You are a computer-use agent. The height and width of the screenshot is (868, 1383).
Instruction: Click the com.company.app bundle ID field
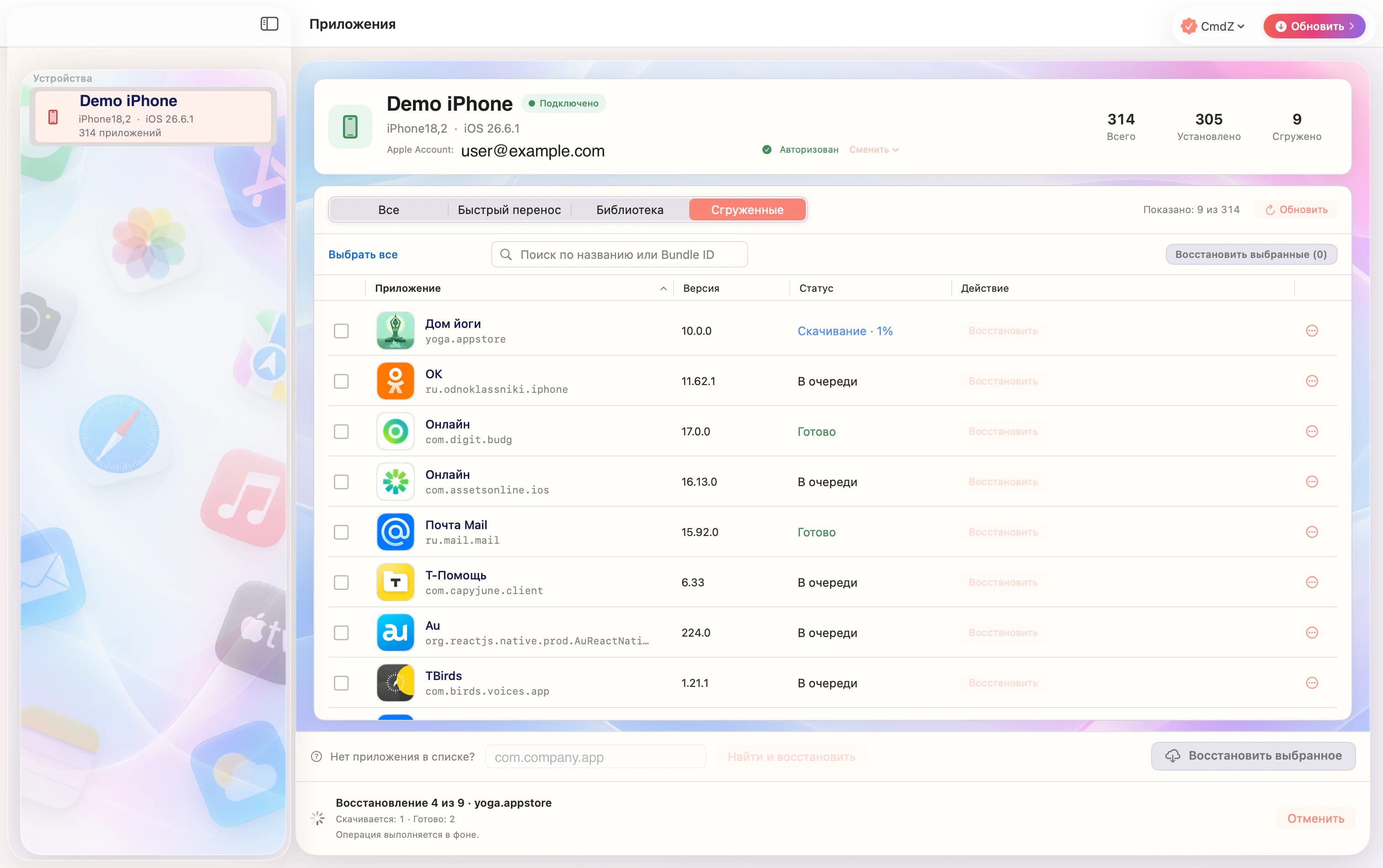pyautogui.click(x=595, y=756)
